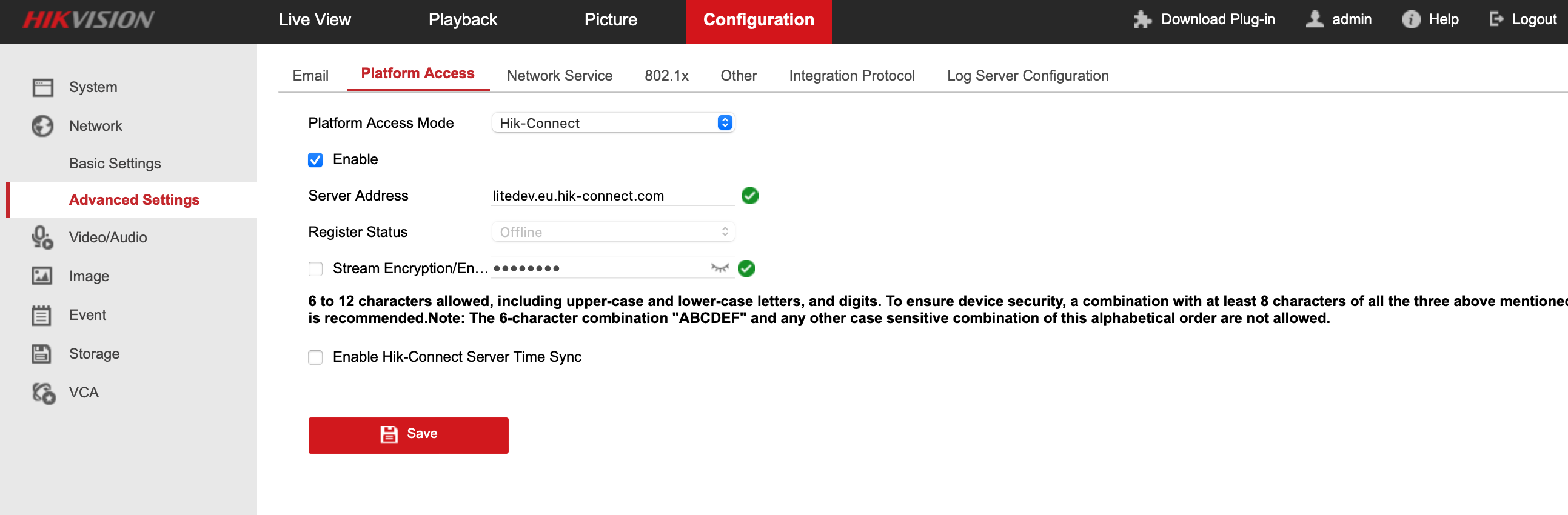Switch to the Email tab
Viewport: 1568px width, 515px height.
point(310,76)
